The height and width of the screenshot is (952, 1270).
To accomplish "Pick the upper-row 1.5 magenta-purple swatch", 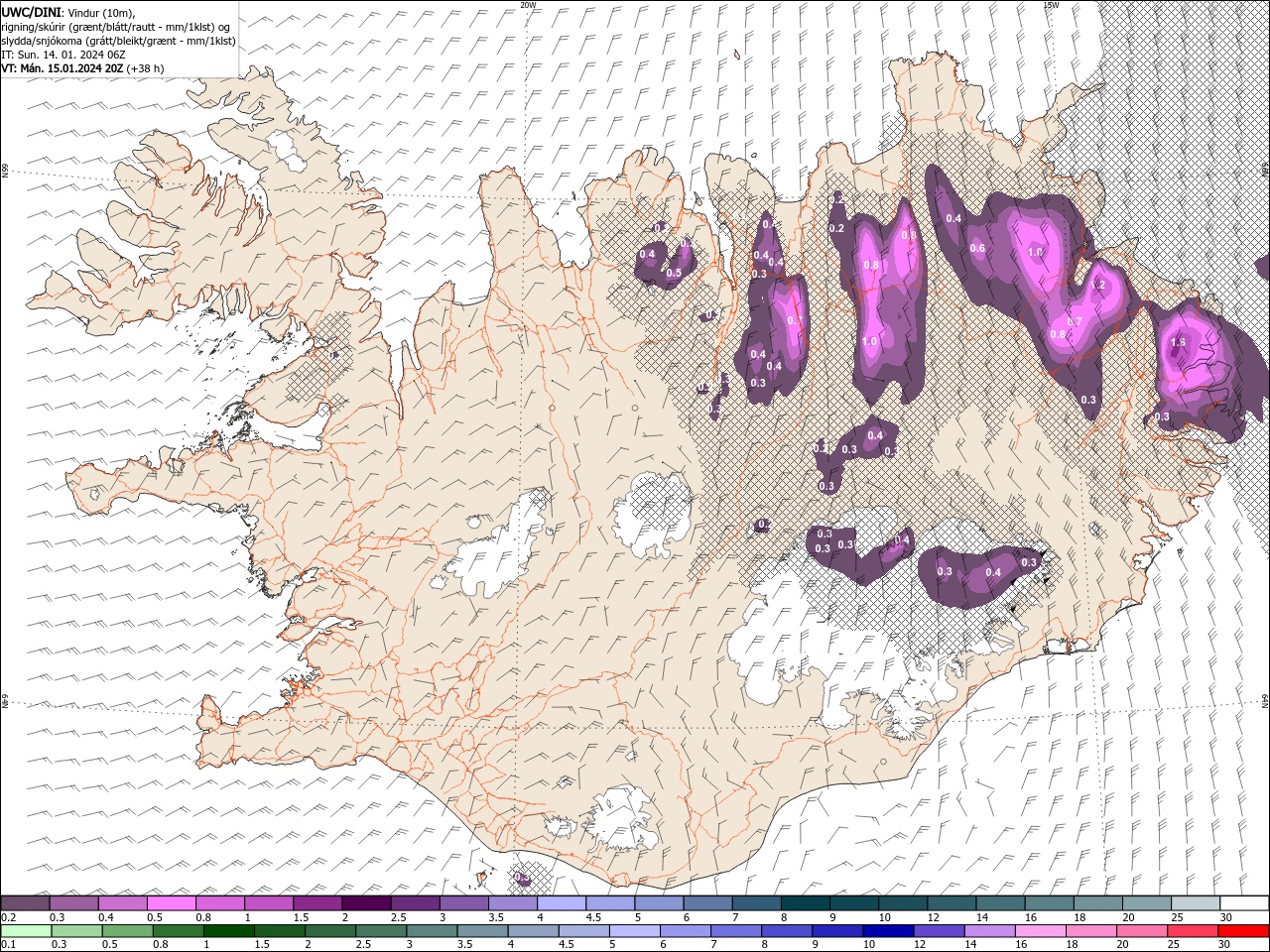I will (x=317, y=903).
